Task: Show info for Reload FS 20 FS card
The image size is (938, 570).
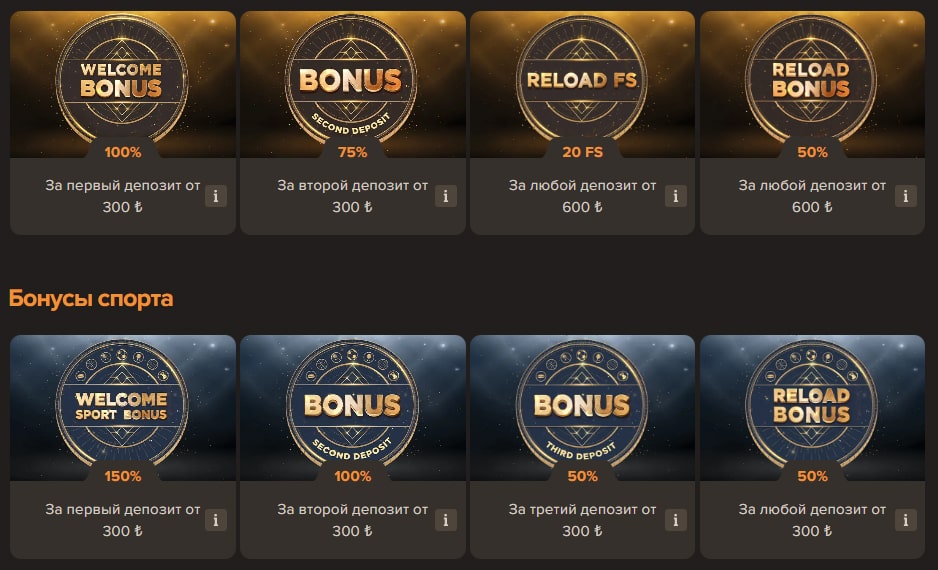Action: point(675,196)
